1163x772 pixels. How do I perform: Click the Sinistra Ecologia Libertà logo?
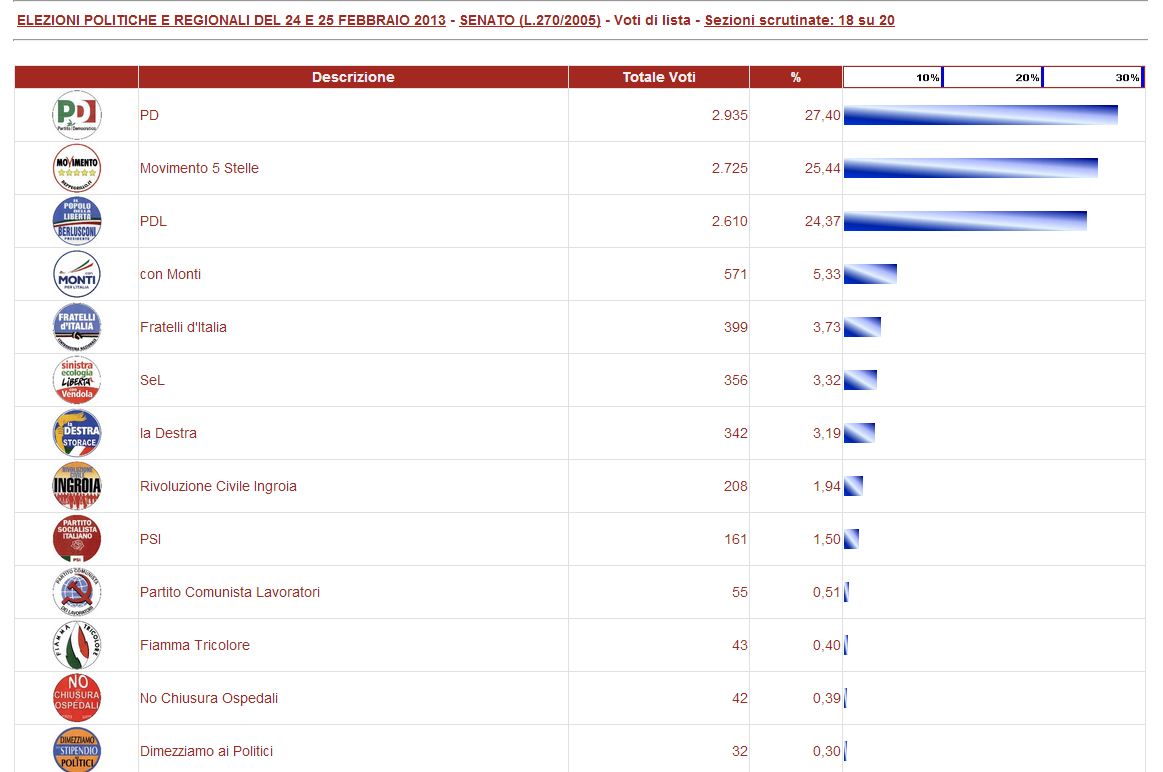tap(76, 380)
